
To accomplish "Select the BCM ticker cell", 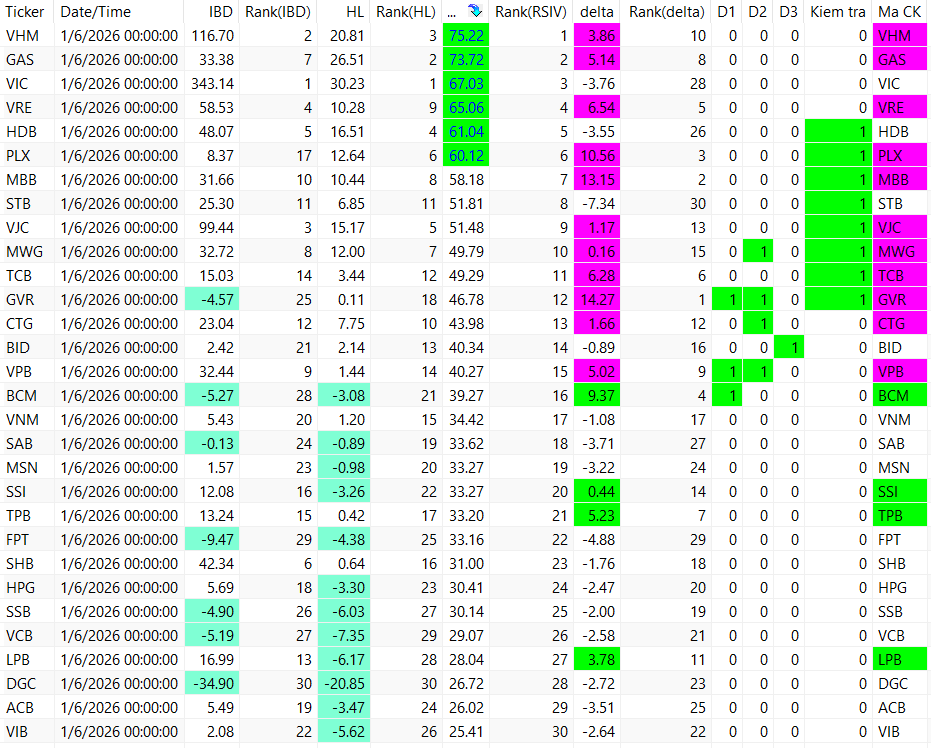I will click(x=27, y=396).
